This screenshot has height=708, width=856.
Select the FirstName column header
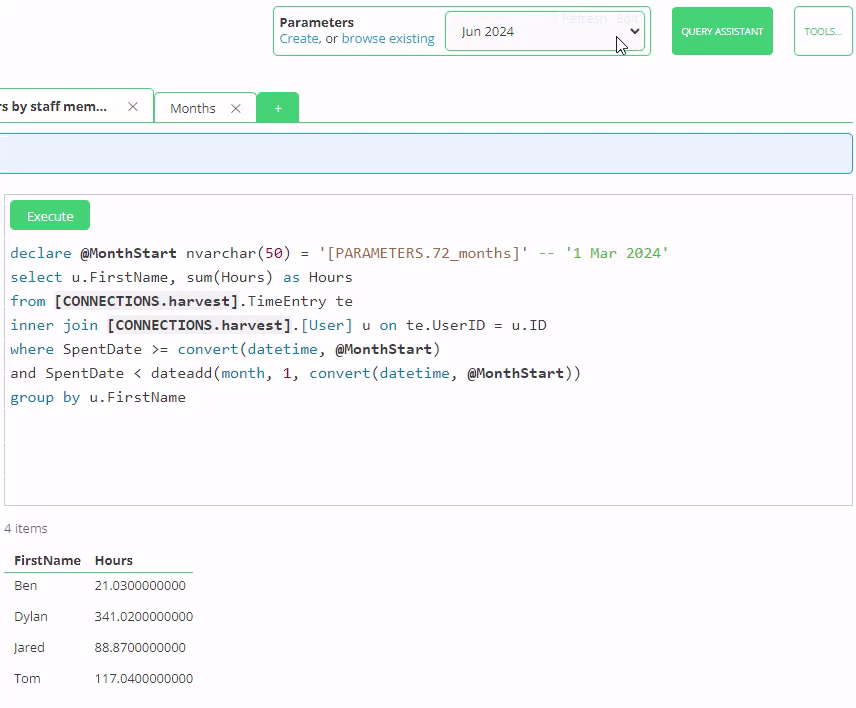point(45,560)
